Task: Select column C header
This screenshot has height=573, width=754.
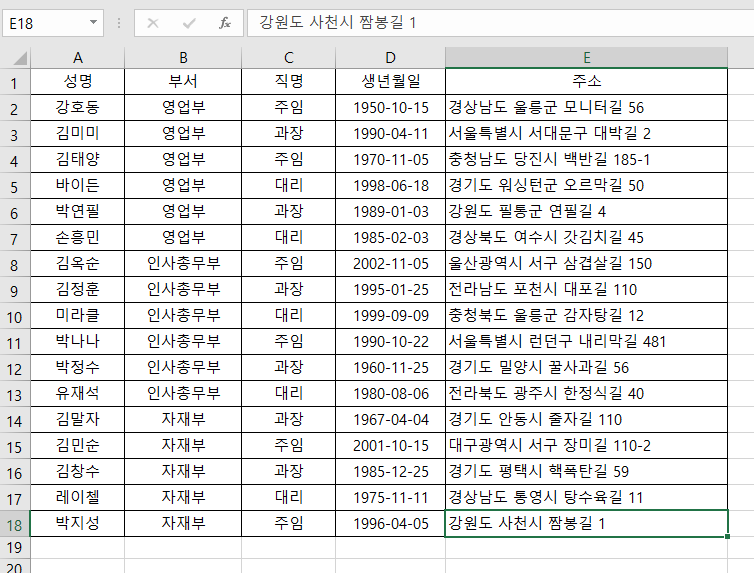Action: coord(288,58)
